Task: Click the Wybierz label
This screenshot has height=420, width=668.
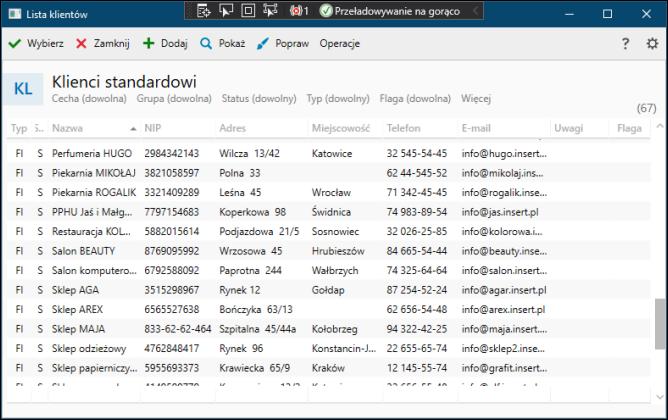Action: (x=45, y=43)
